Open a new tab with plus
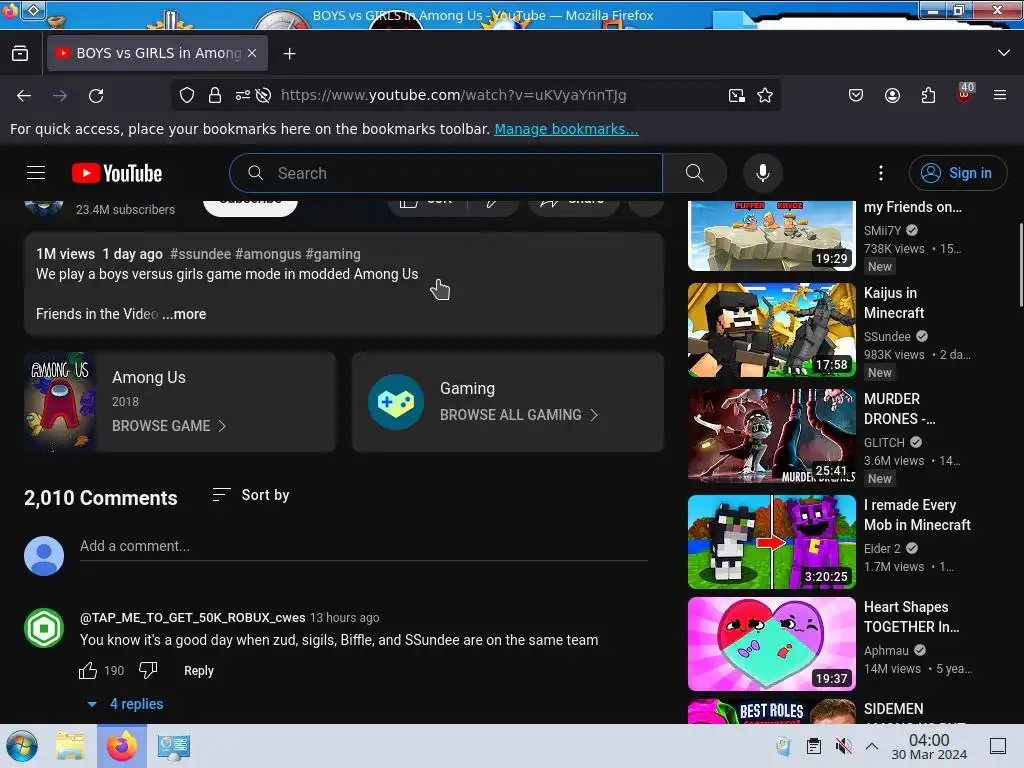The height and width of the screenshot is (768, 1024). (x=289, y=54)
